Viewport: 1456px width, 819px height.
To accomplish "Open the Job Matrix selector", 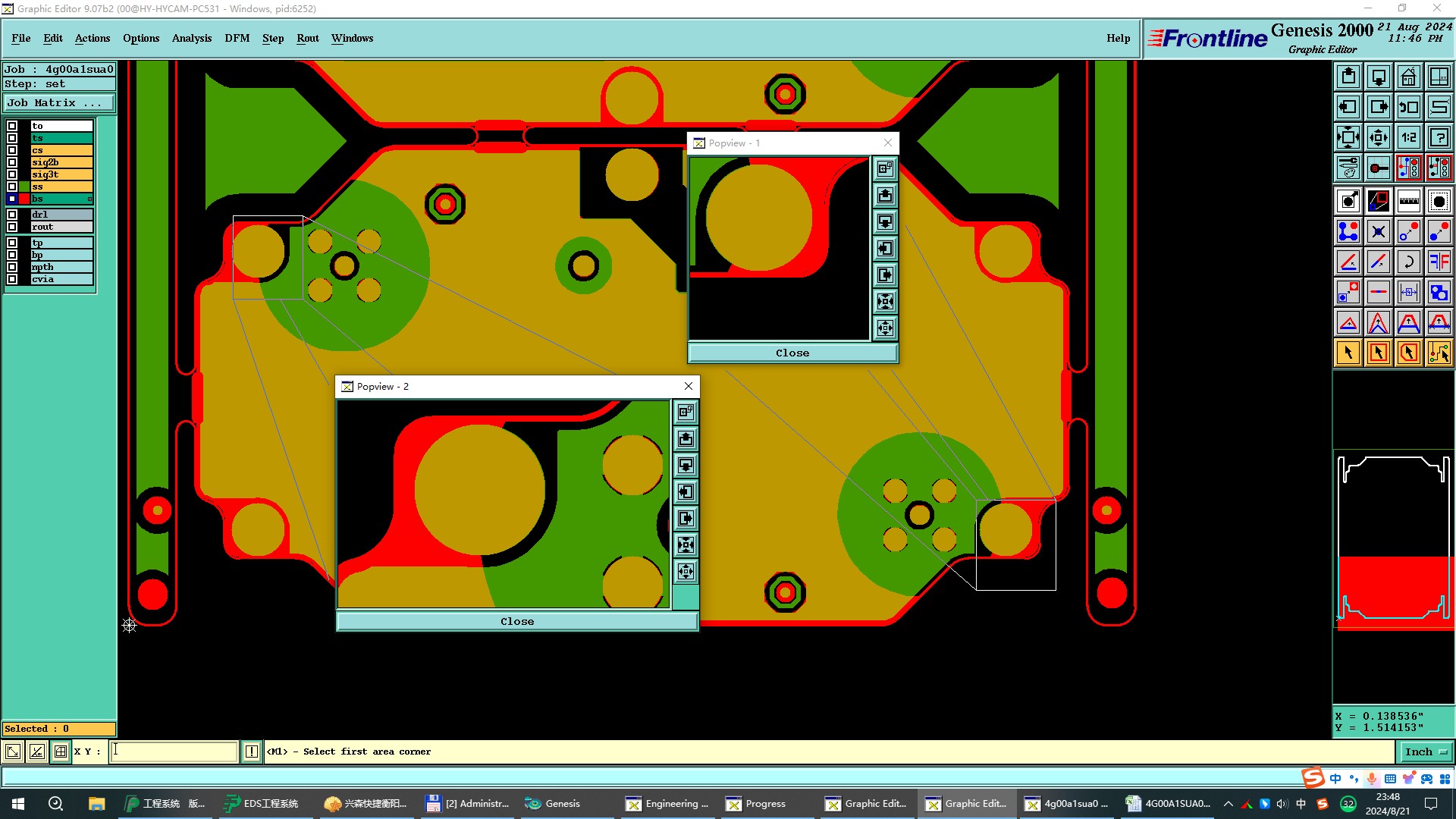I will tap(59, 103).
